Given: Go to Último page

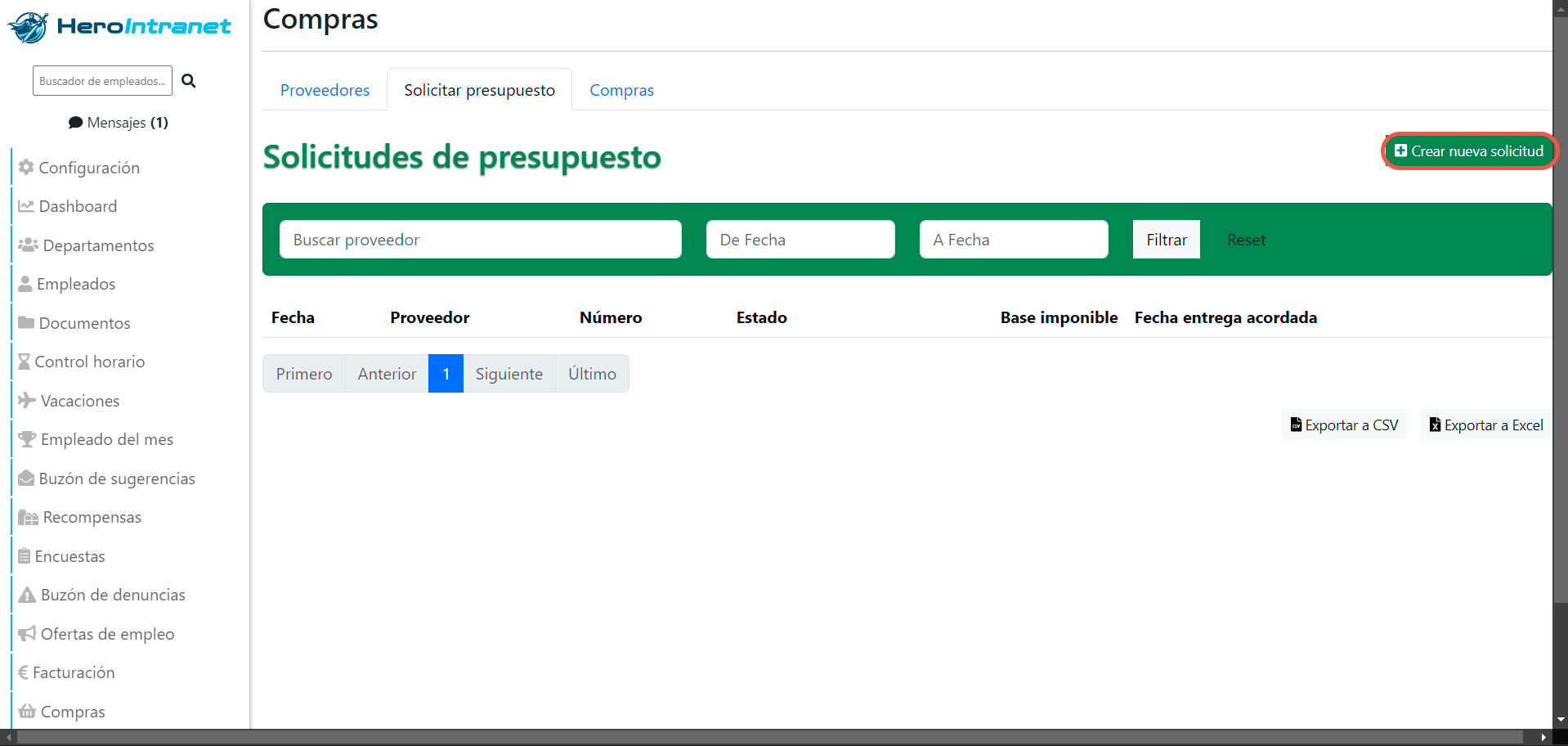Looking at the screenshot, I should pos(592,374).
